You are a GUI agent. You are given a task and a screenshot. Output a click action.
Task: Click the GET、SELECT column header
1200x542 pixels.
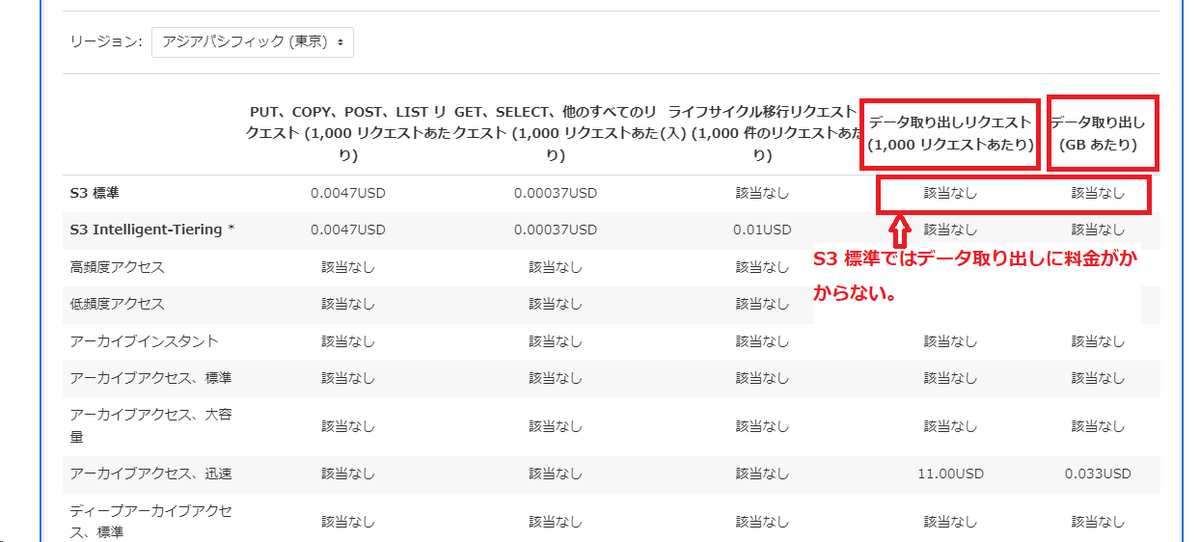554,133
